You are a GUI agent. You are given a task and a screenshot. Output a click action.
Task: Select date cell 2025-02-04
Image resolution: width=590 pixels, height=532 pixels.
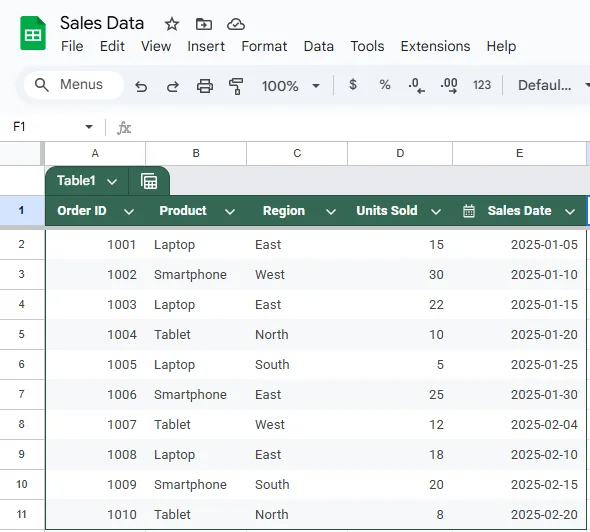[519, 424]
